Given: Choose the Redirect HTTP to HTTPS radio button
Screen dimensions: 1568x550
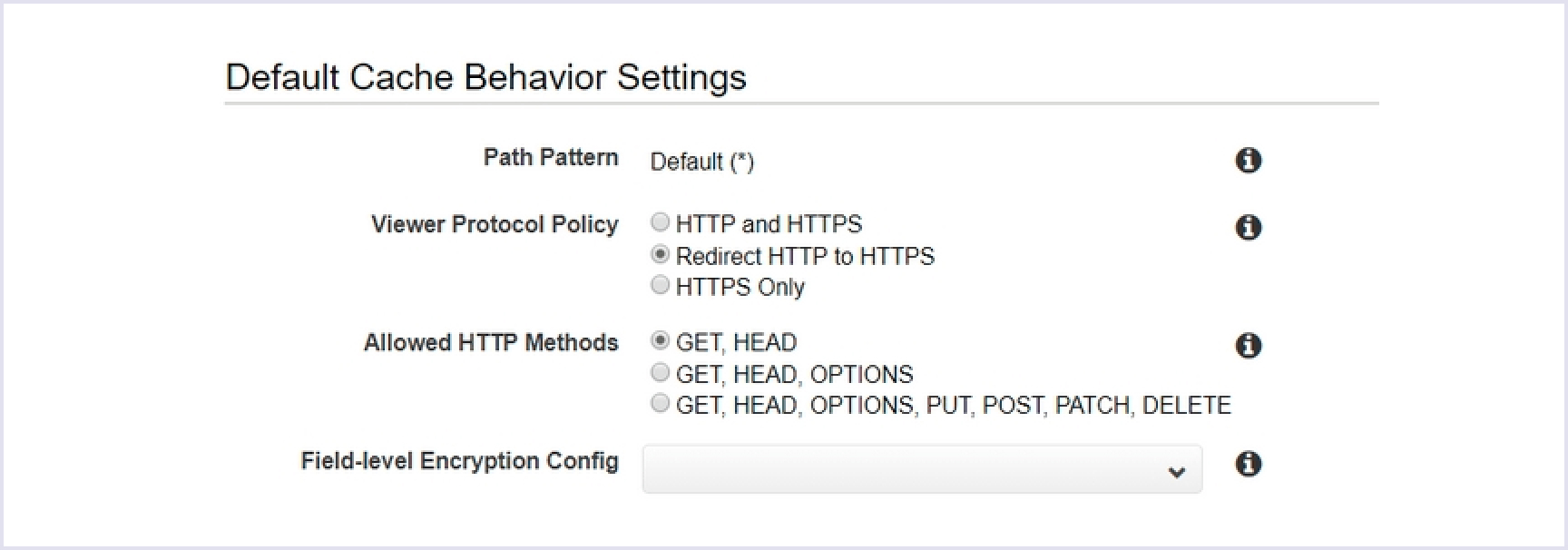Looking at the screenshot, I should coord(661,254).
